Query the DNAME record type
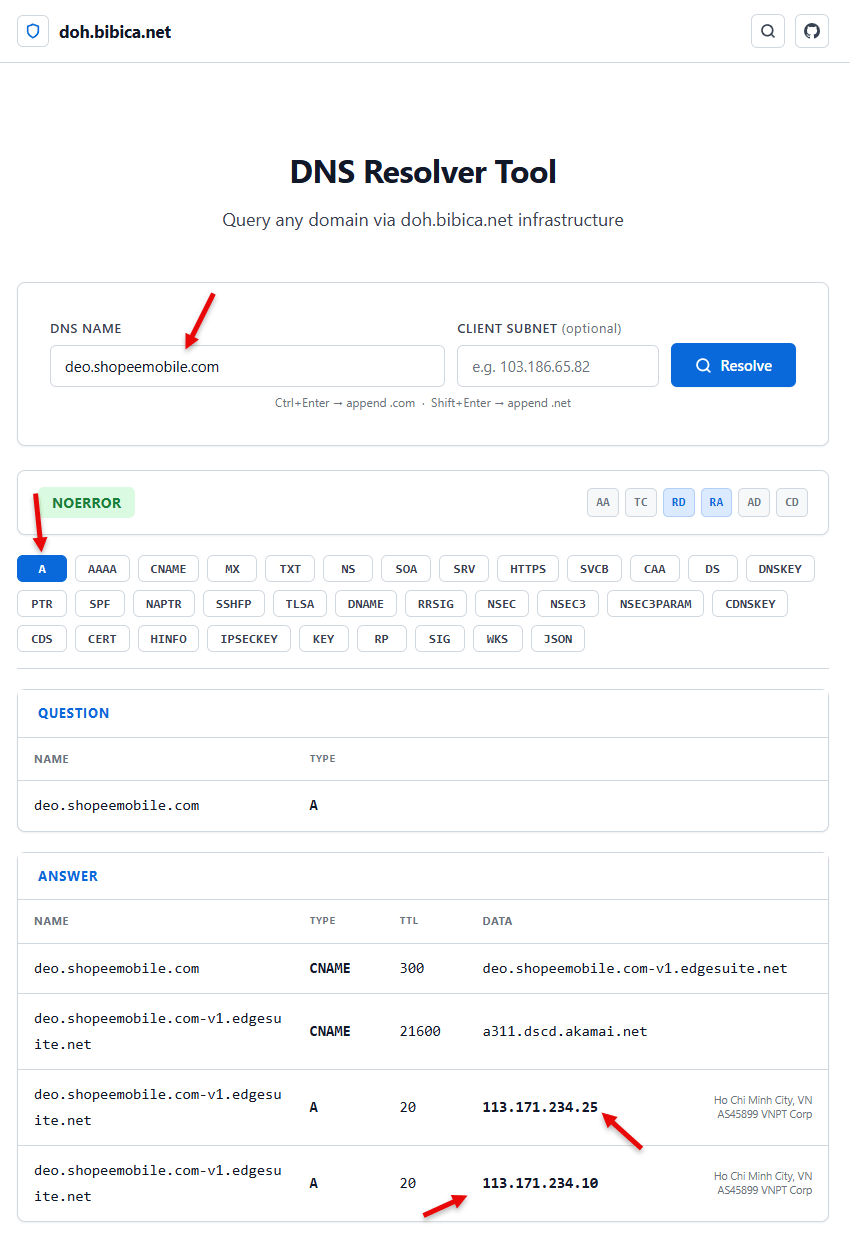The width and height of the screenshot is (850, 1237). (366, 604)
